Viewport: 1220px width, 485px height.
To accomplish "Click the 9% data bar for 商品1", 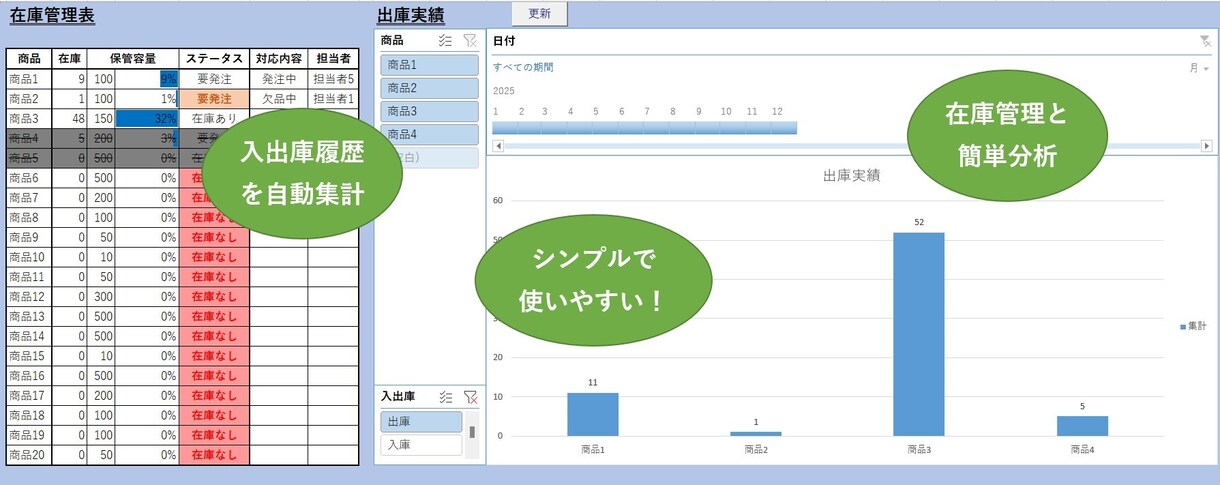I will 168,78.
